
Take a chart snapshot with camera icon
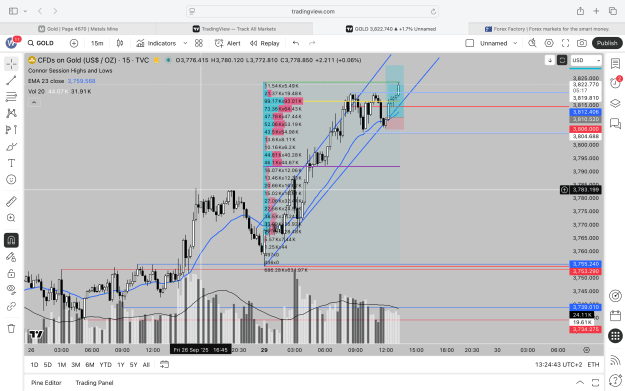coord(582,43)
